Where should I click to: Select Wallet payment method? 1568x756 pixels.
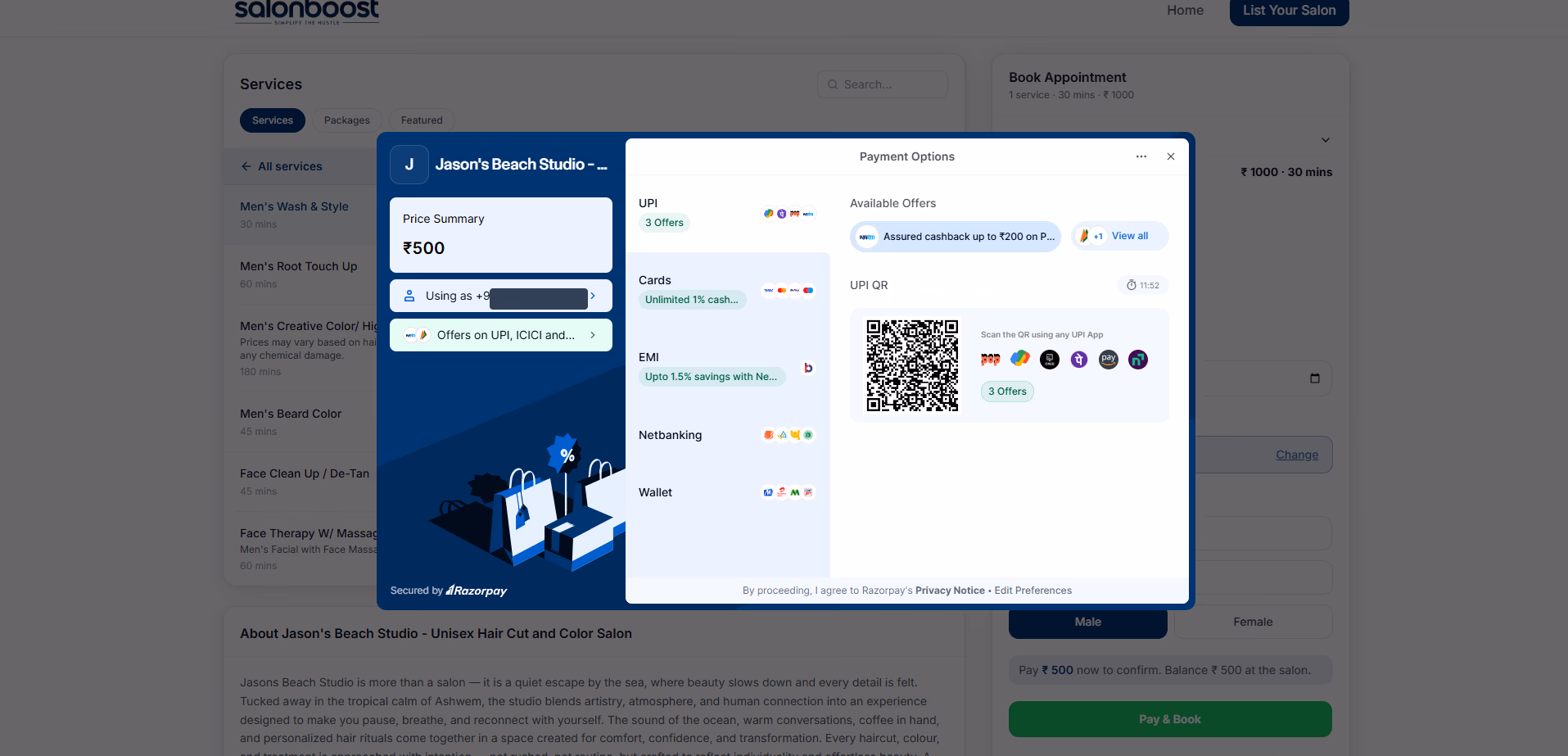pos(728,492)
